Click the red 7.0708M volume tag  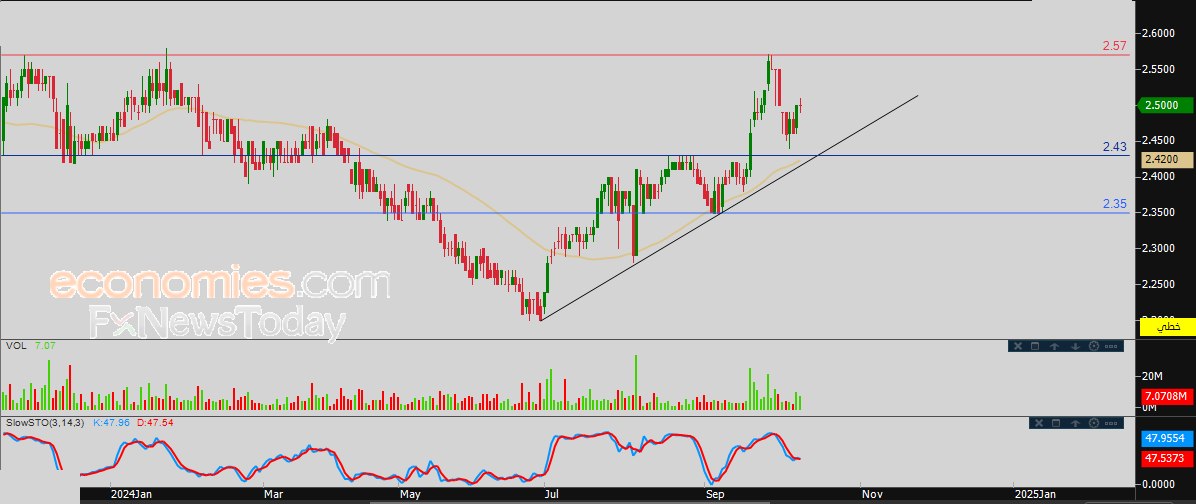point(1168,396)
